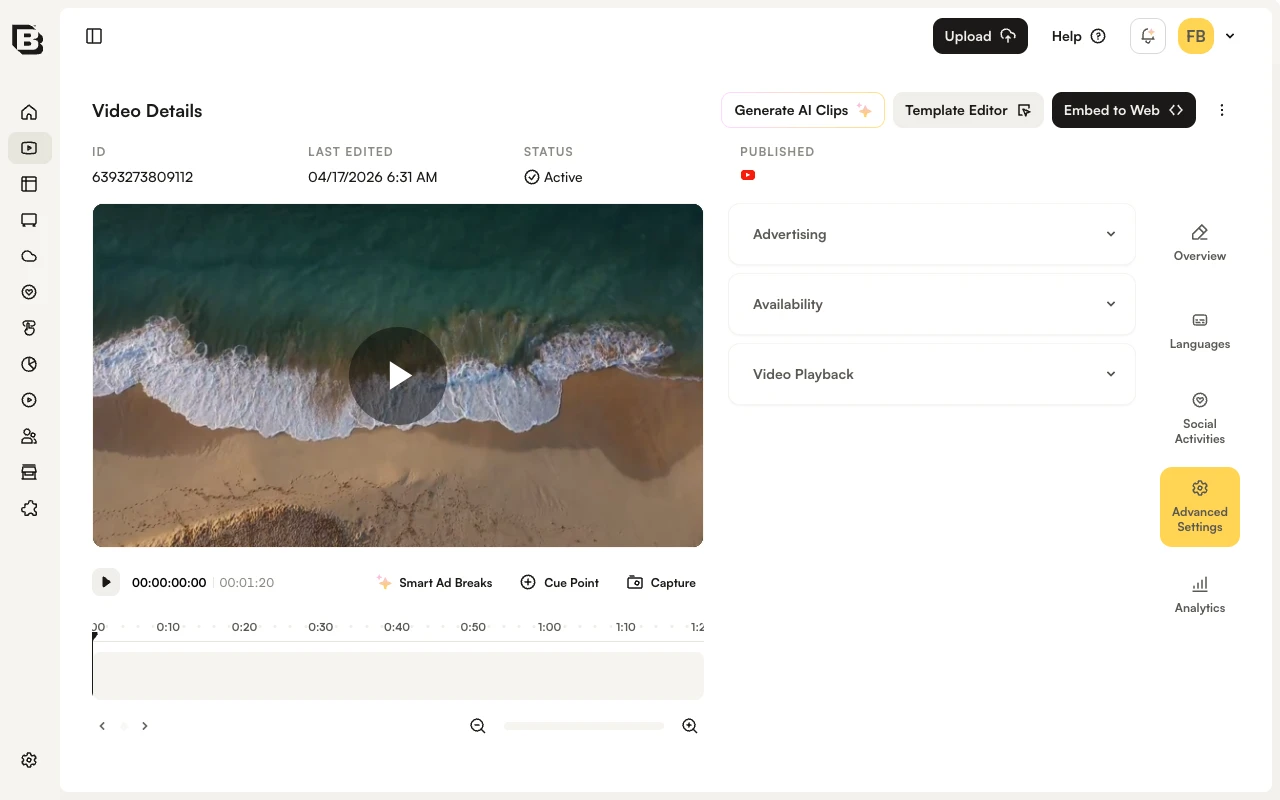Click Smart Ad Breaks
This screenshot has width=1280, height=800.
(434, 582)
